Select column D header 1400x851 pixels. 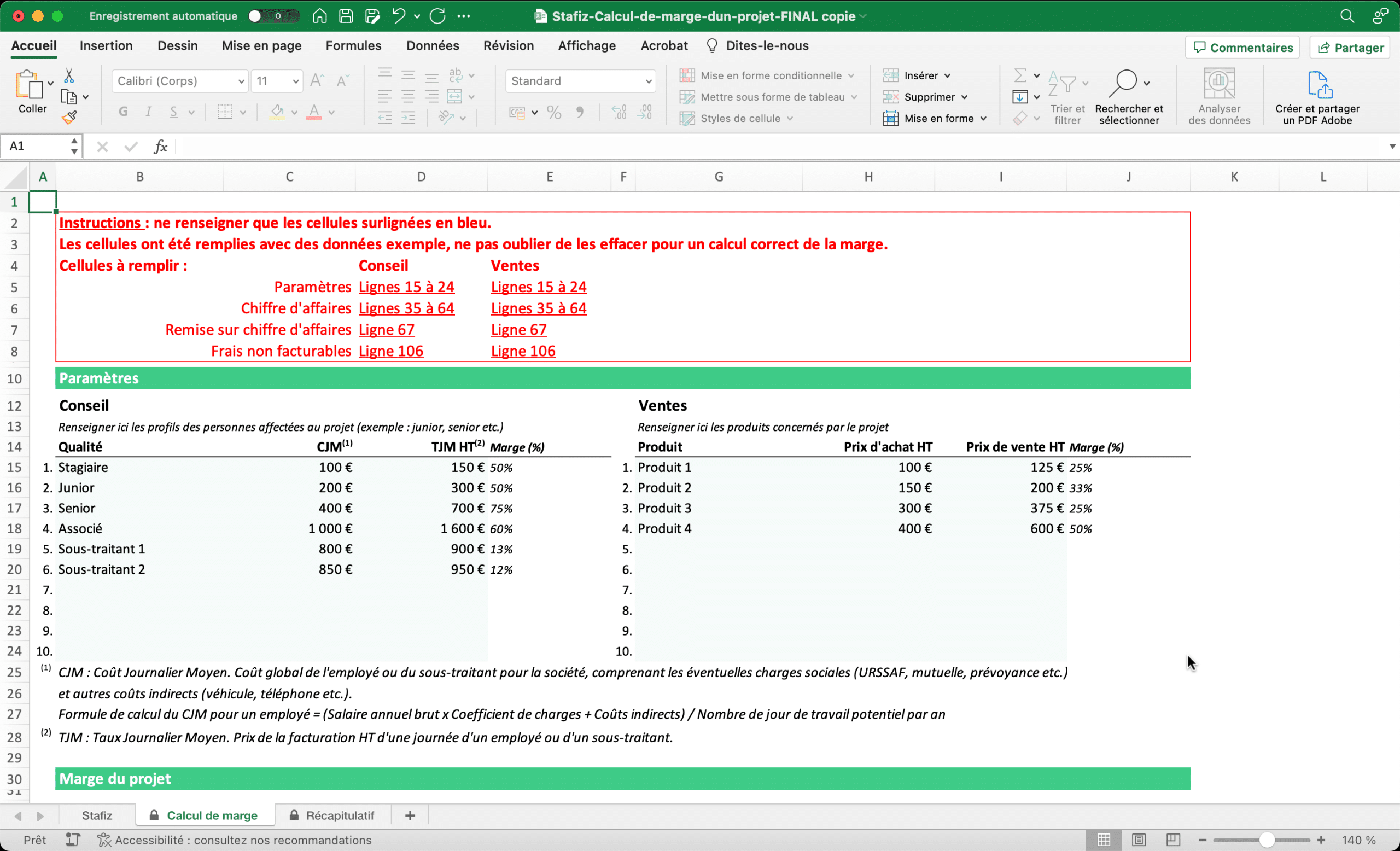click(421, 177)
